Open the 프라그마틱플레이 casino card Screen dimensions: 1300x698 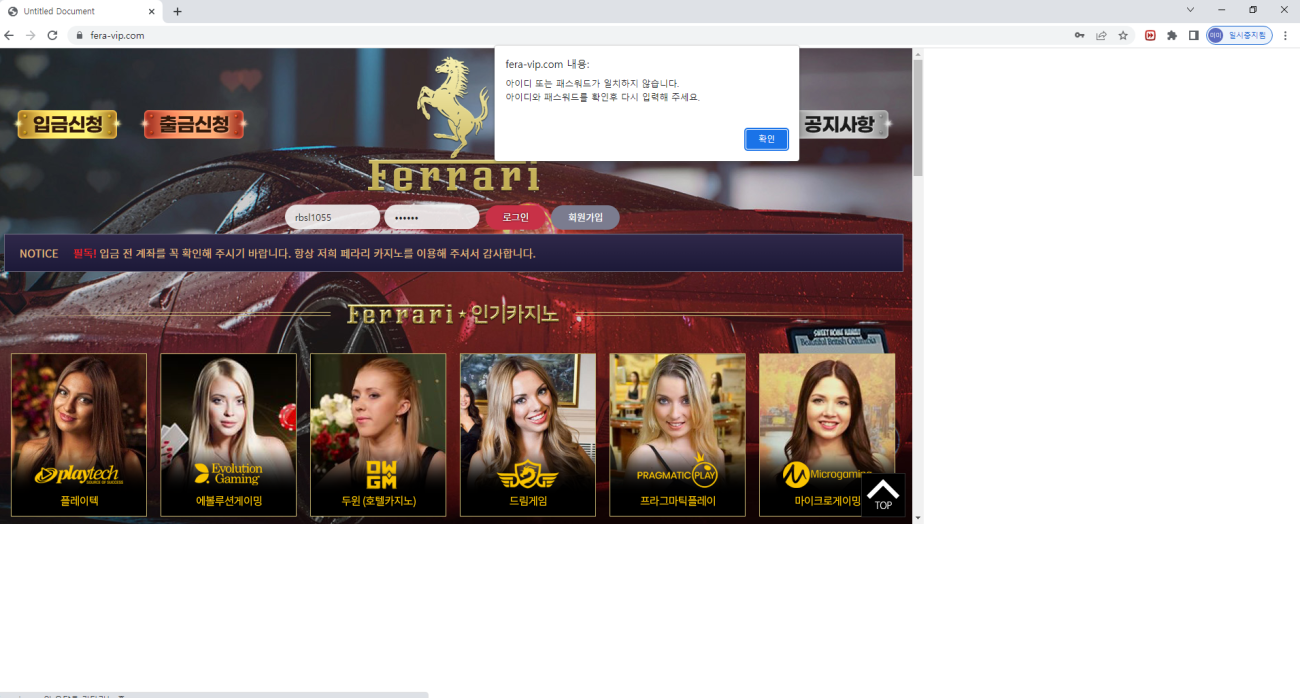[677, 435]
